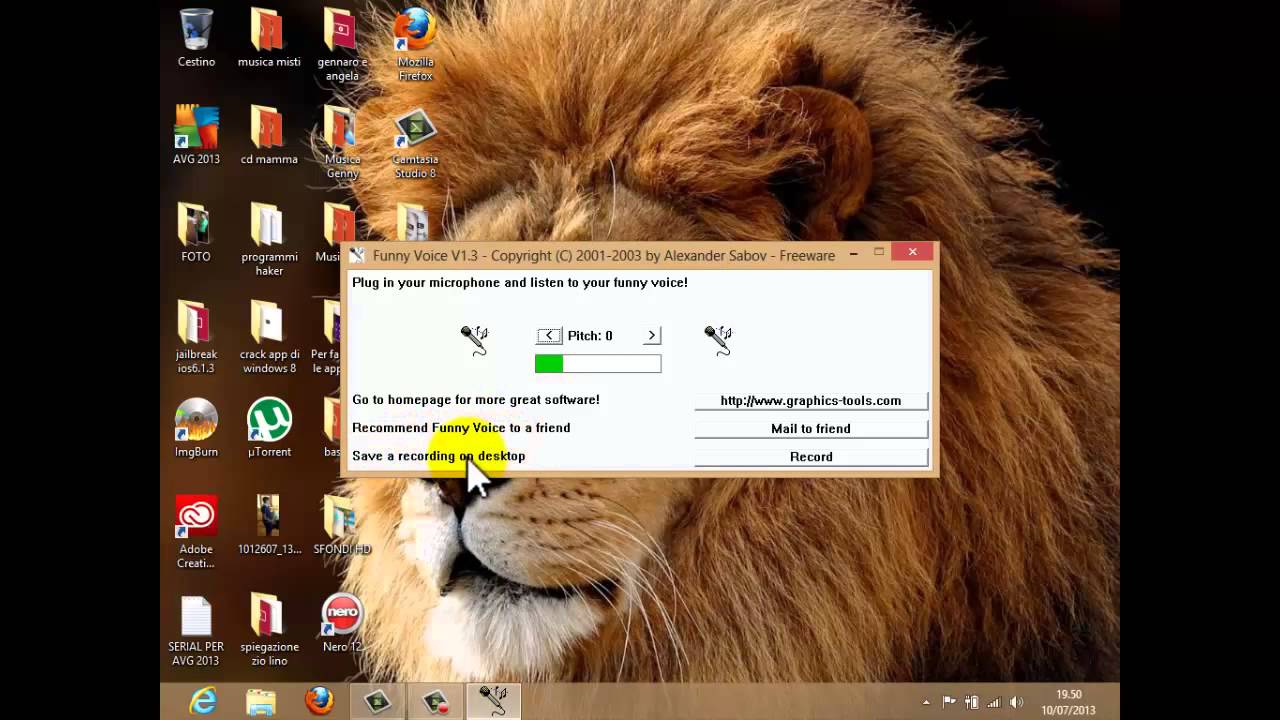Select the ImgBurn desktop shortcut

click(x=196, y=427)
